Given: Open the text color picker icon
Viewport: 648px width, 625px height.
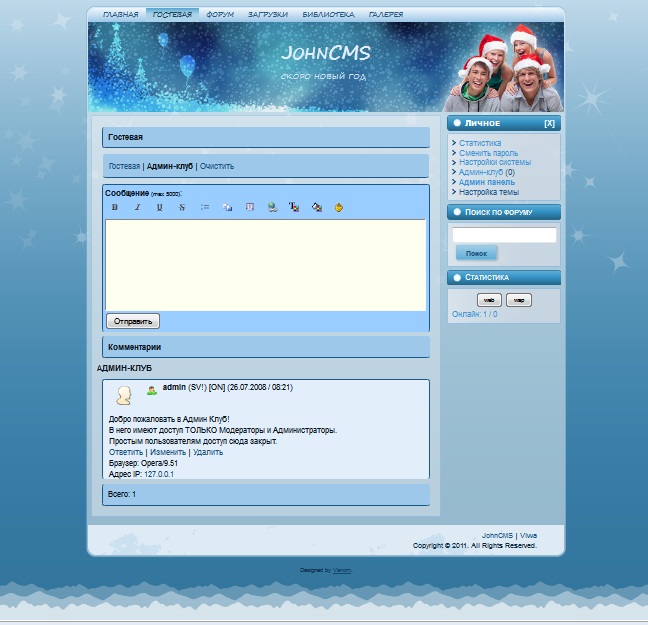Looking at the screenshot, I should click(294, 207).
